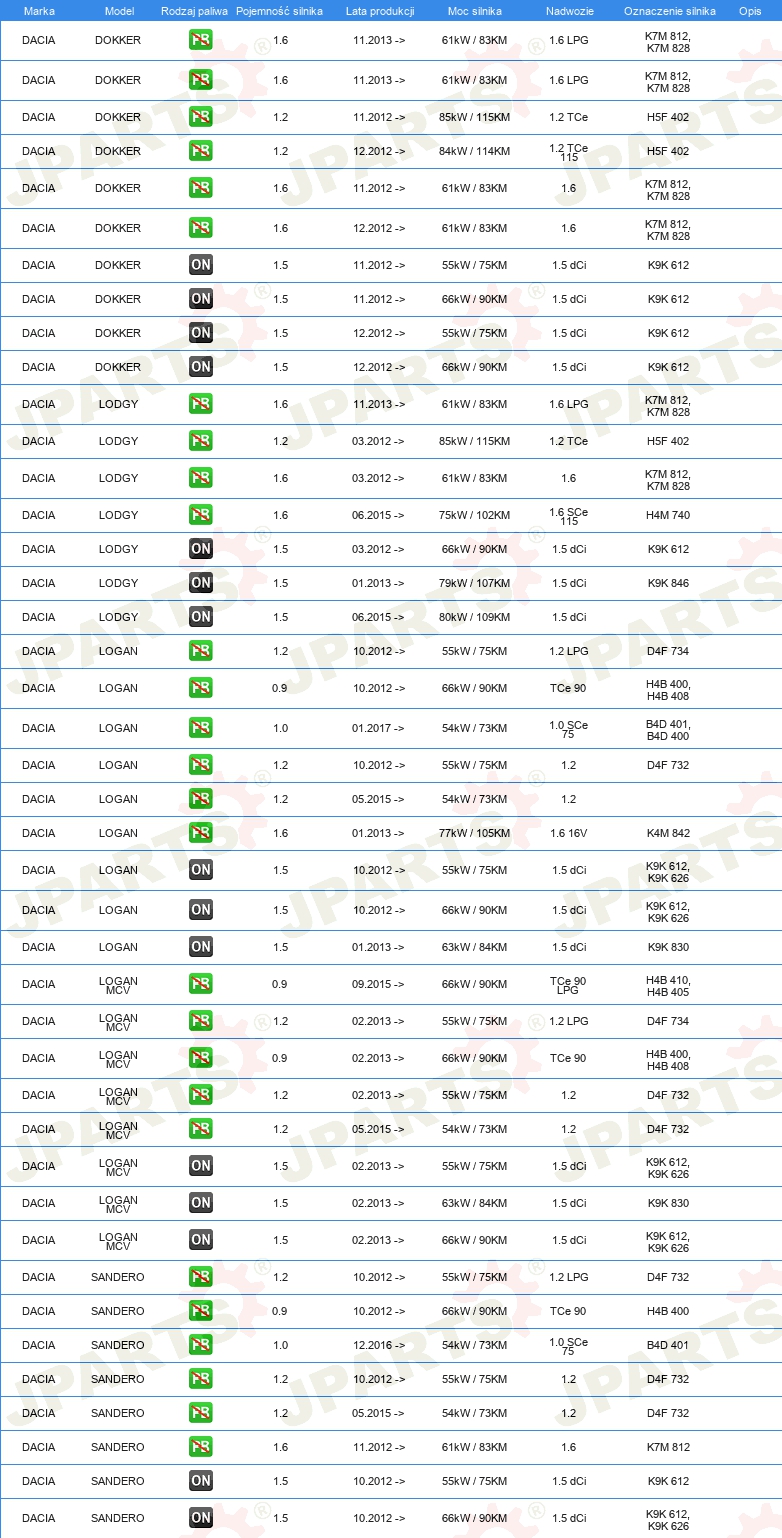Click the PB fuel icon for Logan K4M 842
782x1538 pixels.
tap(201, 833)
